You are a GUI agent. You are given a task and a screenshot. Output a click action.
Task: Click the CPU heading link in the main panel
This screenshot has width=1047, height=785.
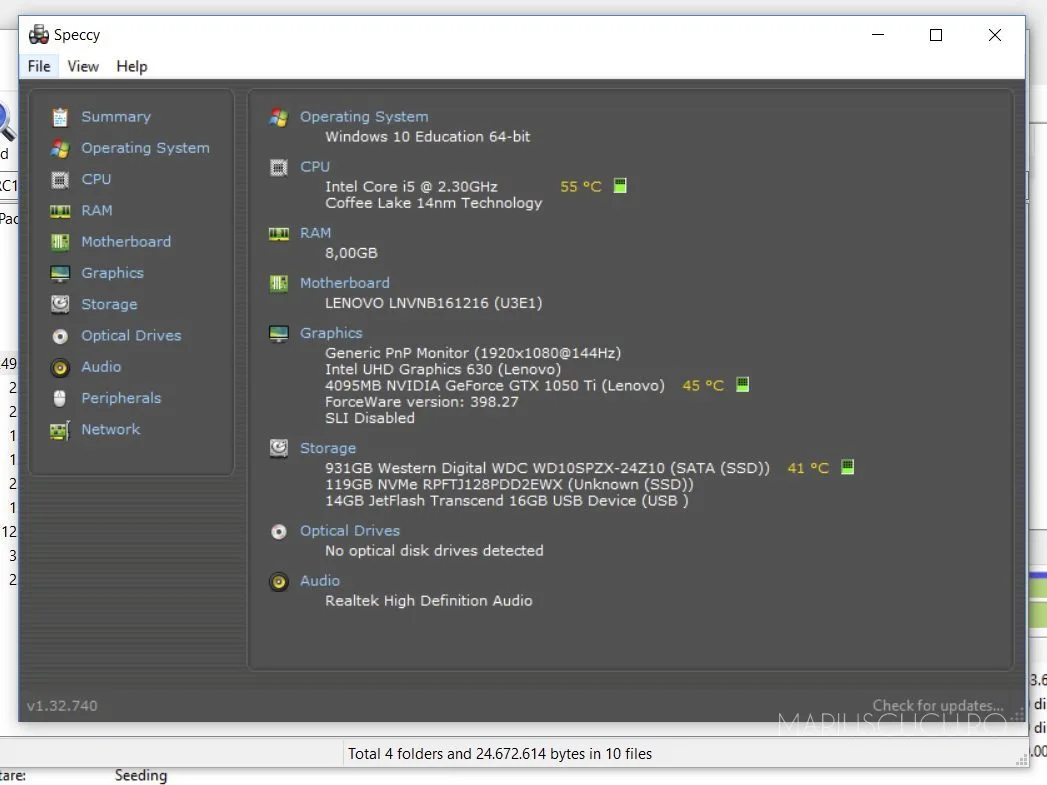315,167
